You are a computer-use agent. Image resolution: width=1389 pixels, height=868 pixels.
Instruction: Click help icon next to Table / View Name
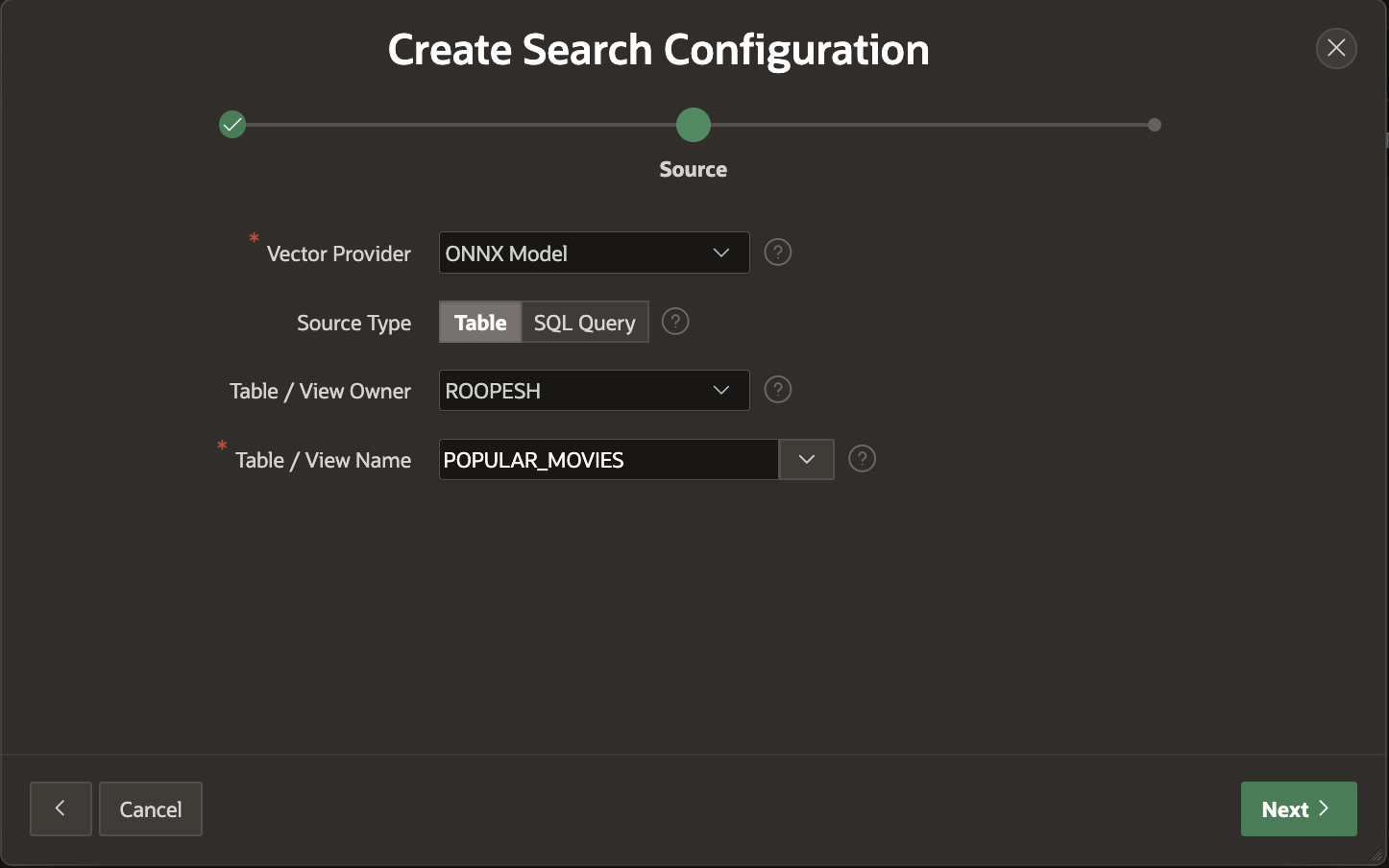862,459
